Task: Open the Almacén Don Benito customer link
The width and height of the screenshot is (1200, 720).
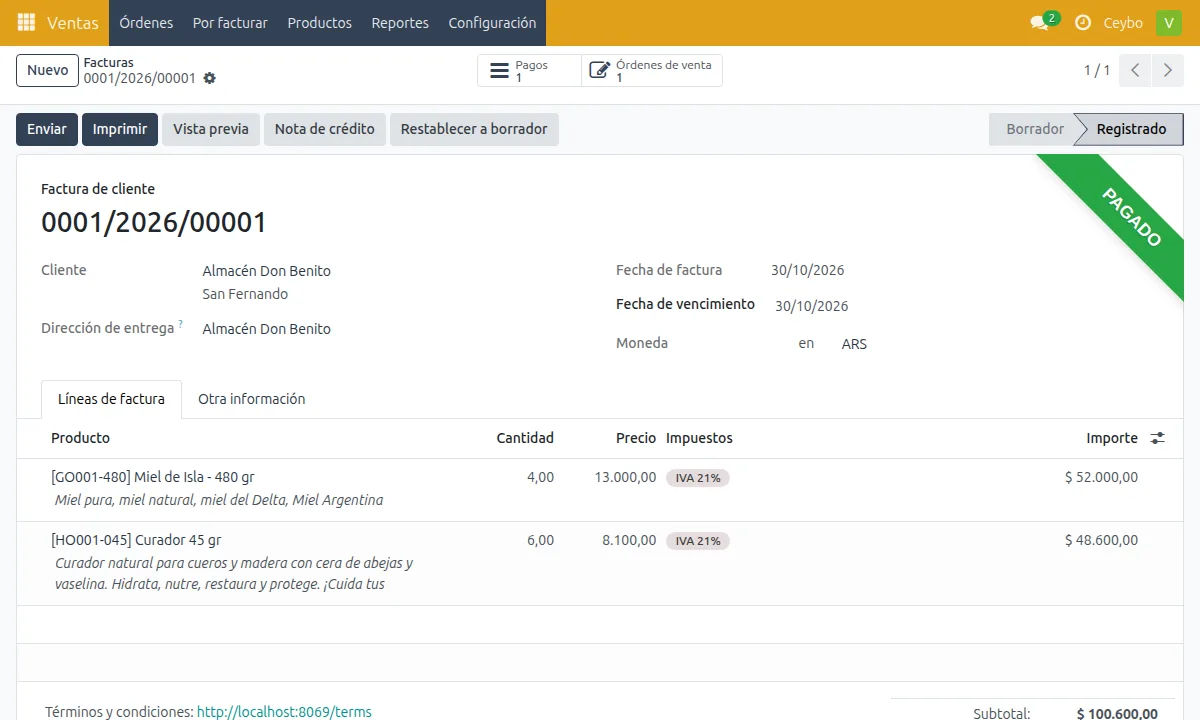Action: coord(266,271)
